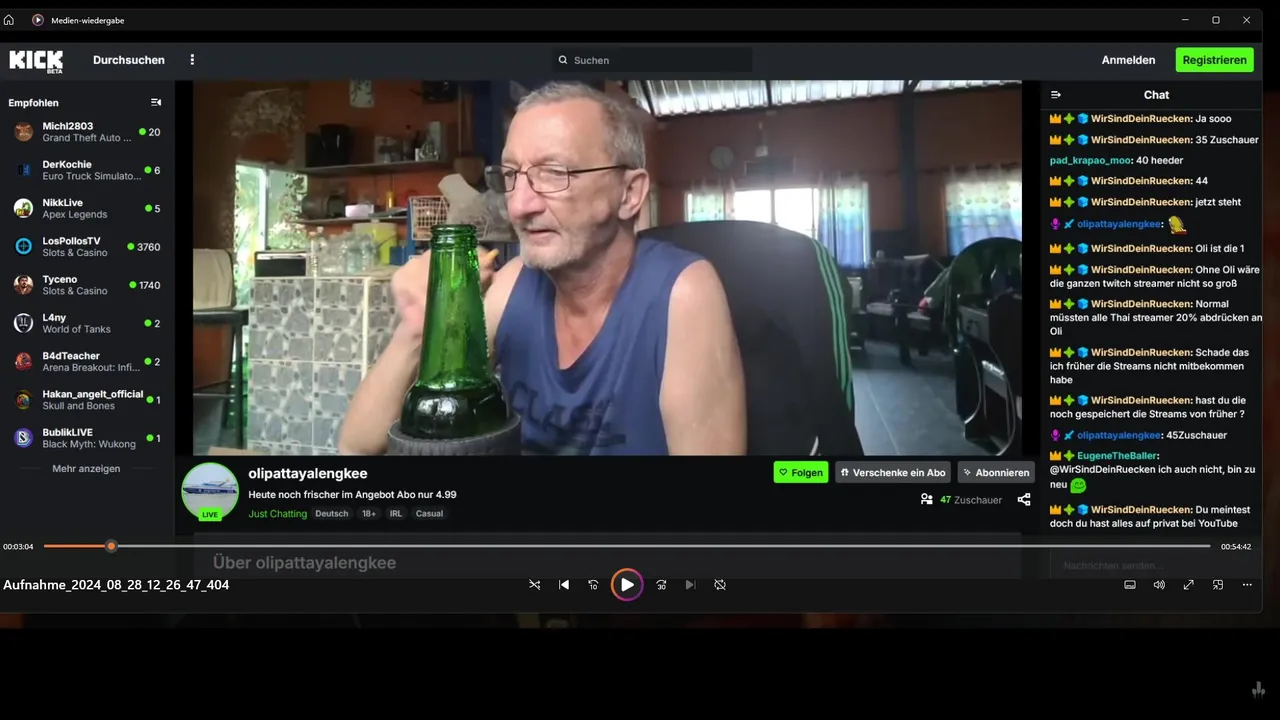Click the olipattayalengkee live avatar
Image resolution: width=1280 pixels, height=720 pixels.
point(210,492)
